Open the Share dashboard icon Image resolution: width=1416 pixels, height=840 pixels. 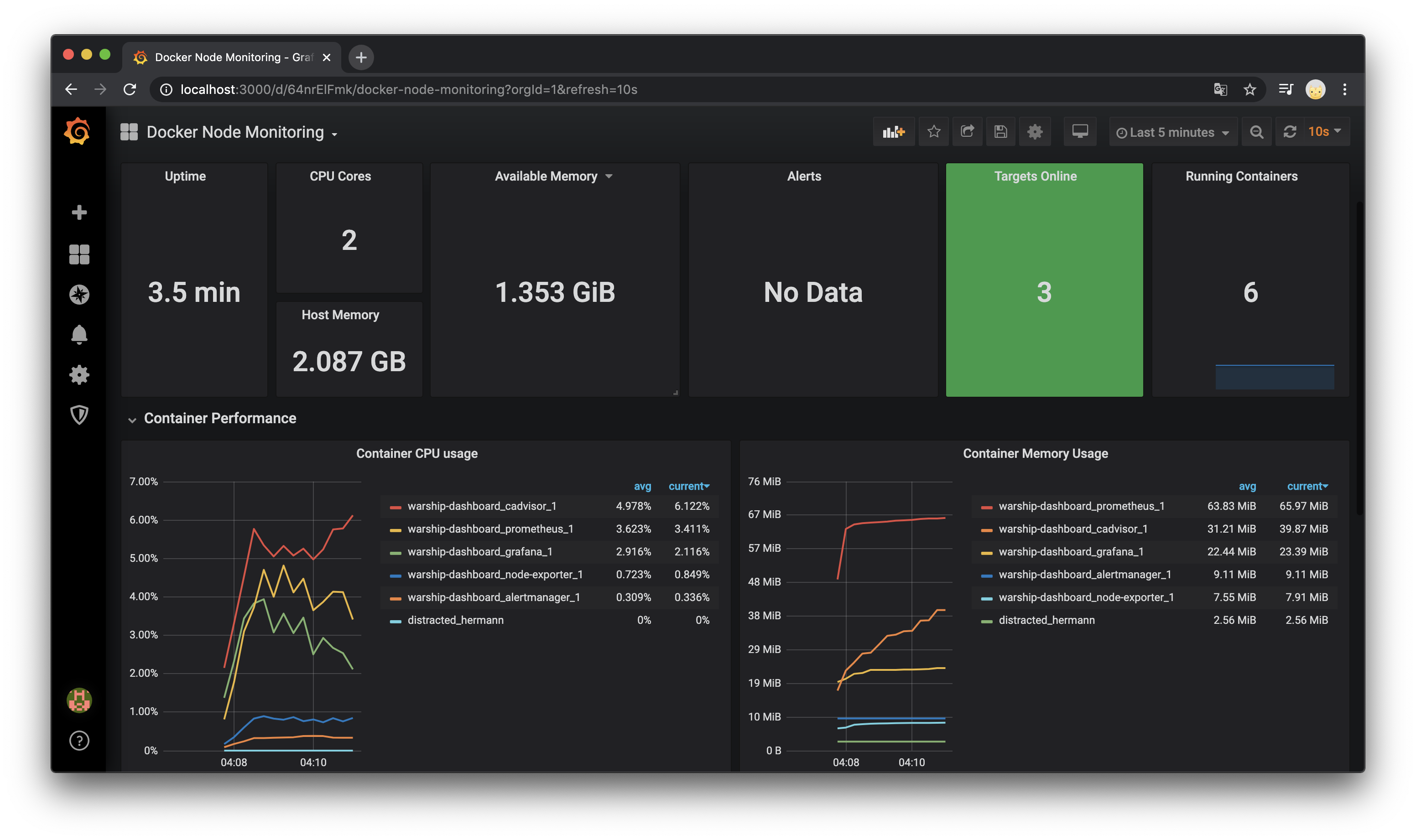[x=967, y=132]
